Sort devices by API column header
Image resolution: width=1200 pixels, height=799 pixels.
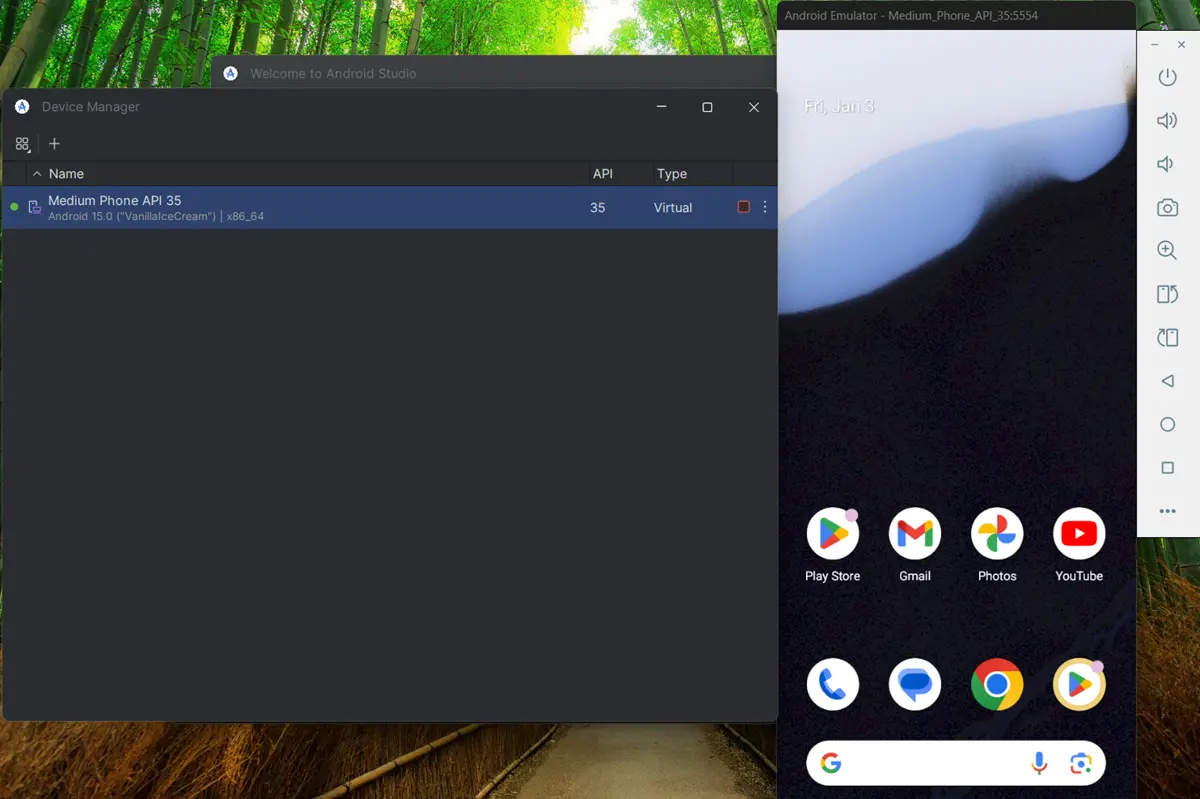(x=602, y=174)
